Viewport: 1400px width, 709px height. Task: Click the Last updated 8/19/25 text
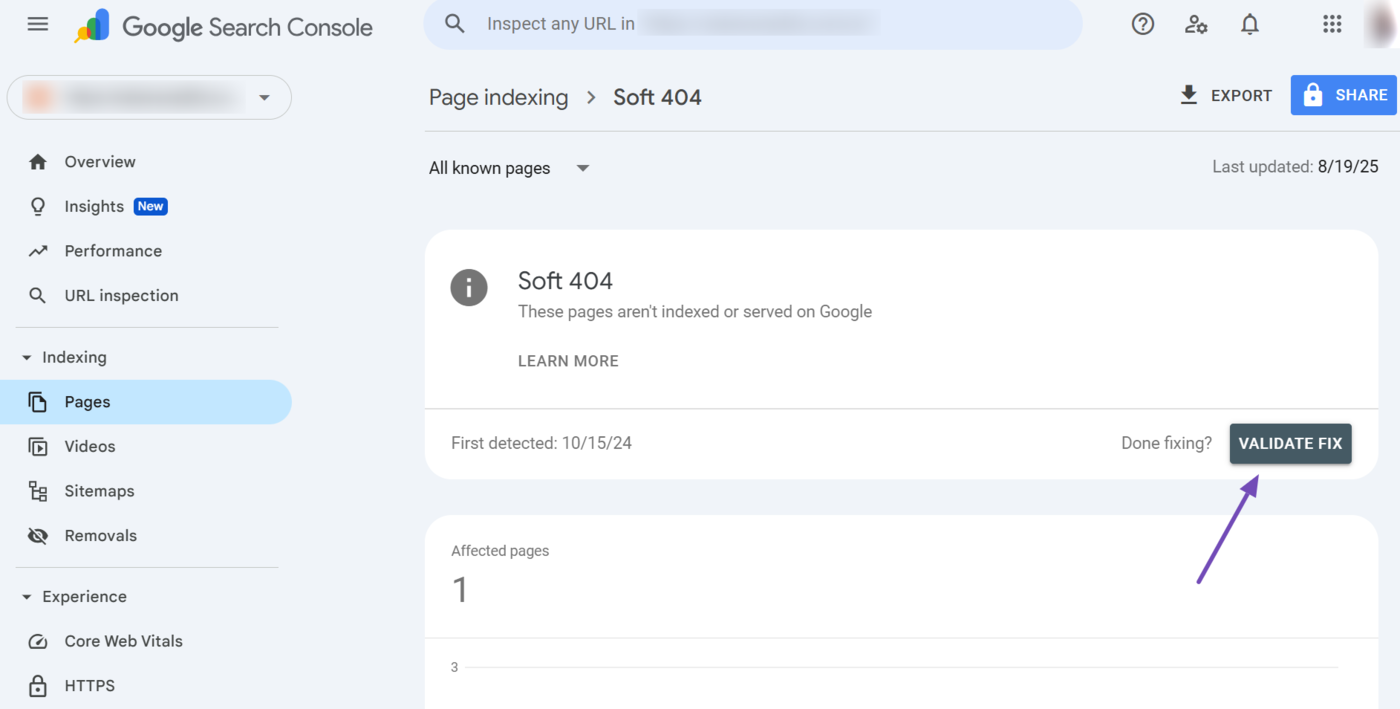1295,167
